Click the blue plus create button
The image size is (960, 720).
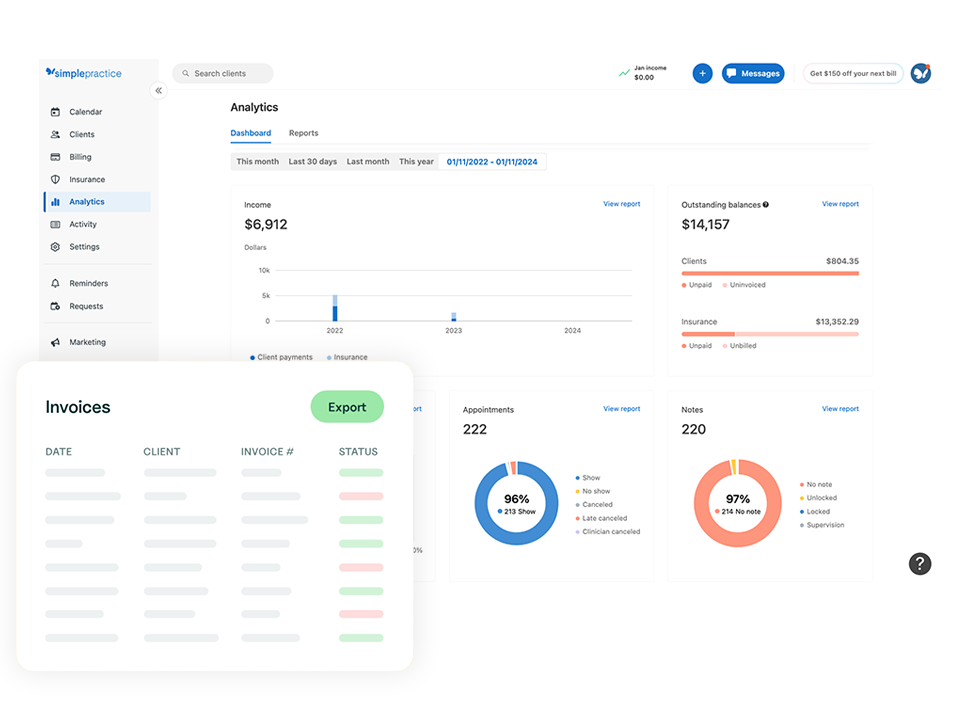(702, 73)
